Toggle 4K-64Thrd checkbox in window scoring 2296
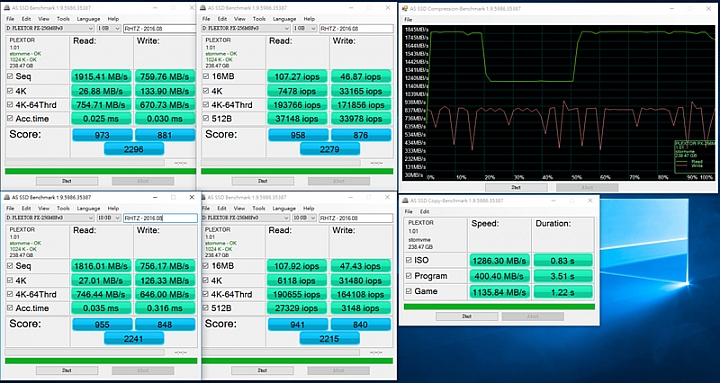Image resolution: width=720 pixels, height=383 pixels. 10,105
